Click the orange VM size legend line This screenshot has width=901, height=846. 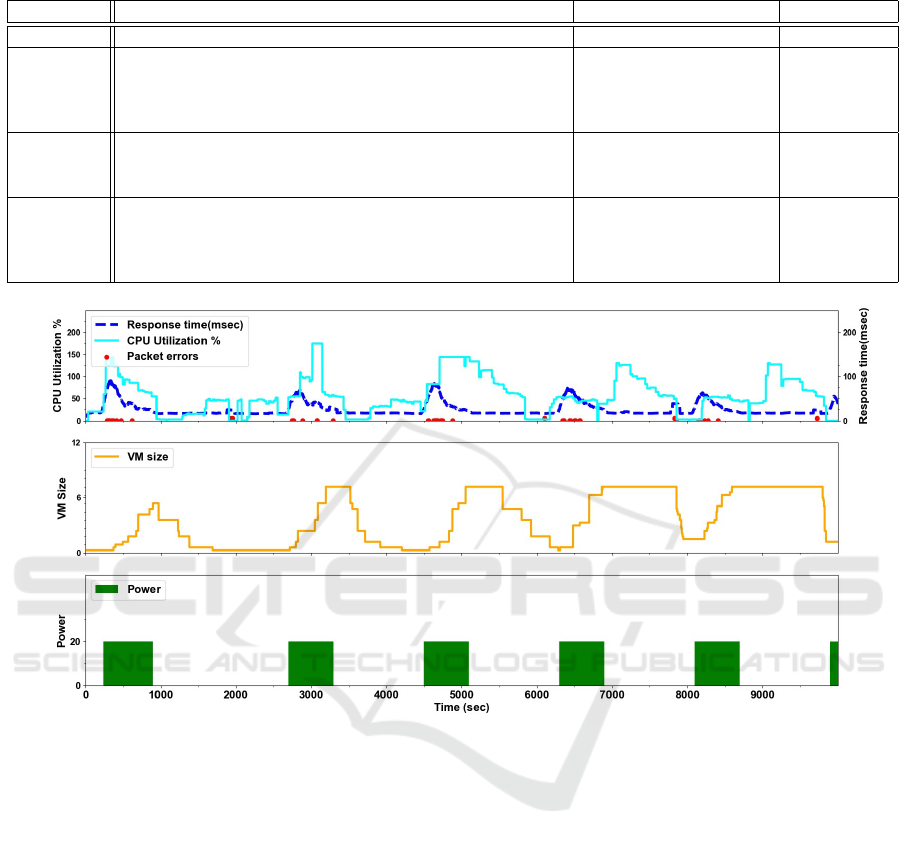point(107,457)
